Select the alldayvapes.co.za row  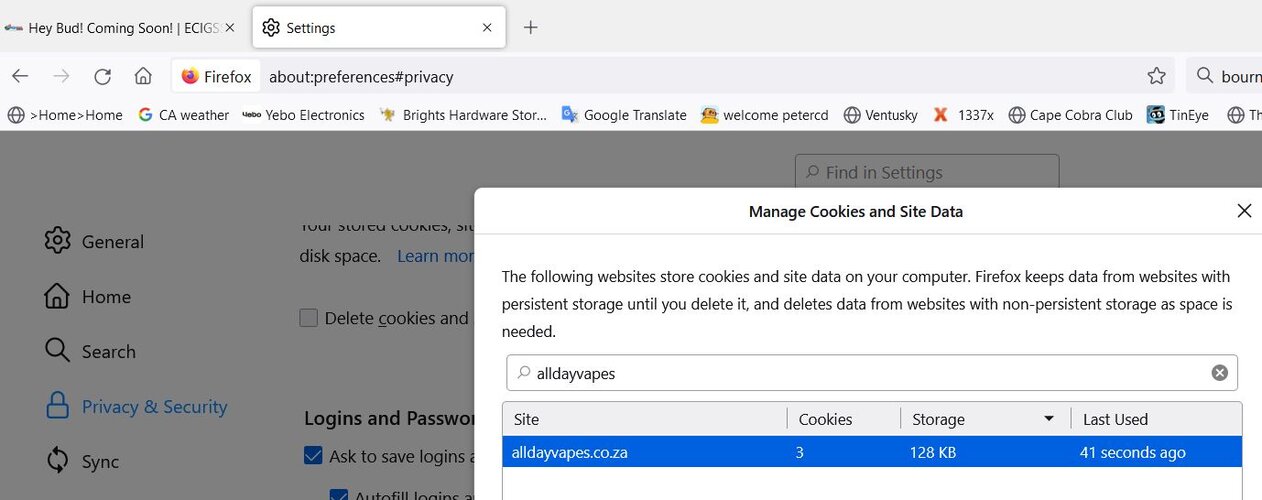click(872, 452)
